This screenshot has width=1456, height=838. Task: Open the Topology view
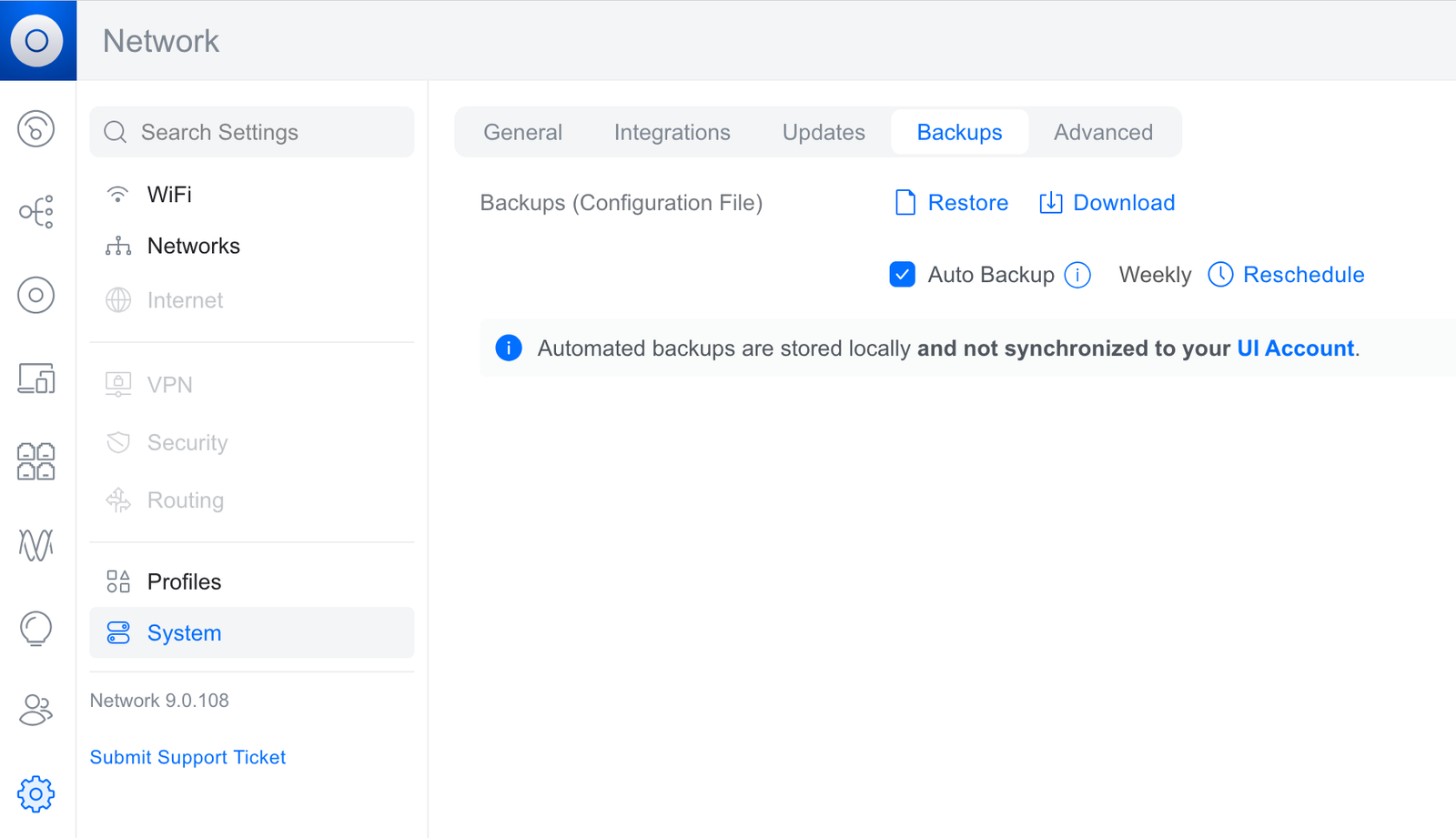click(x=36, y=211)
